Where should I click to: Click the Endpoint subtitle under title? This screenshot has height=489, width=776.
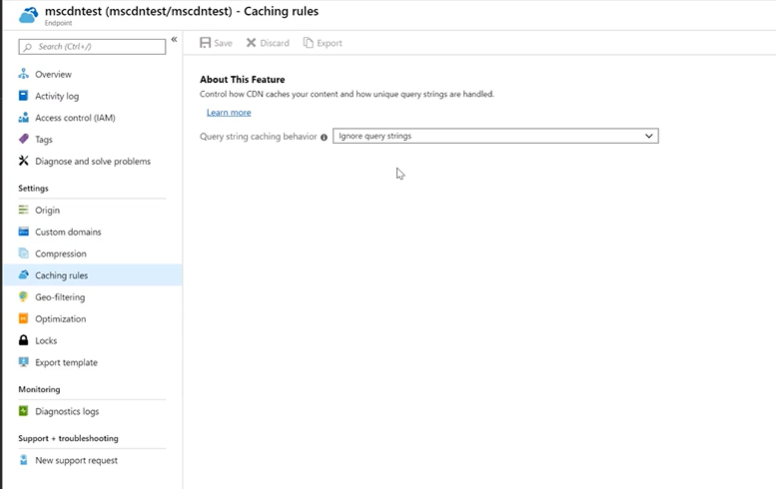[58, 23]
